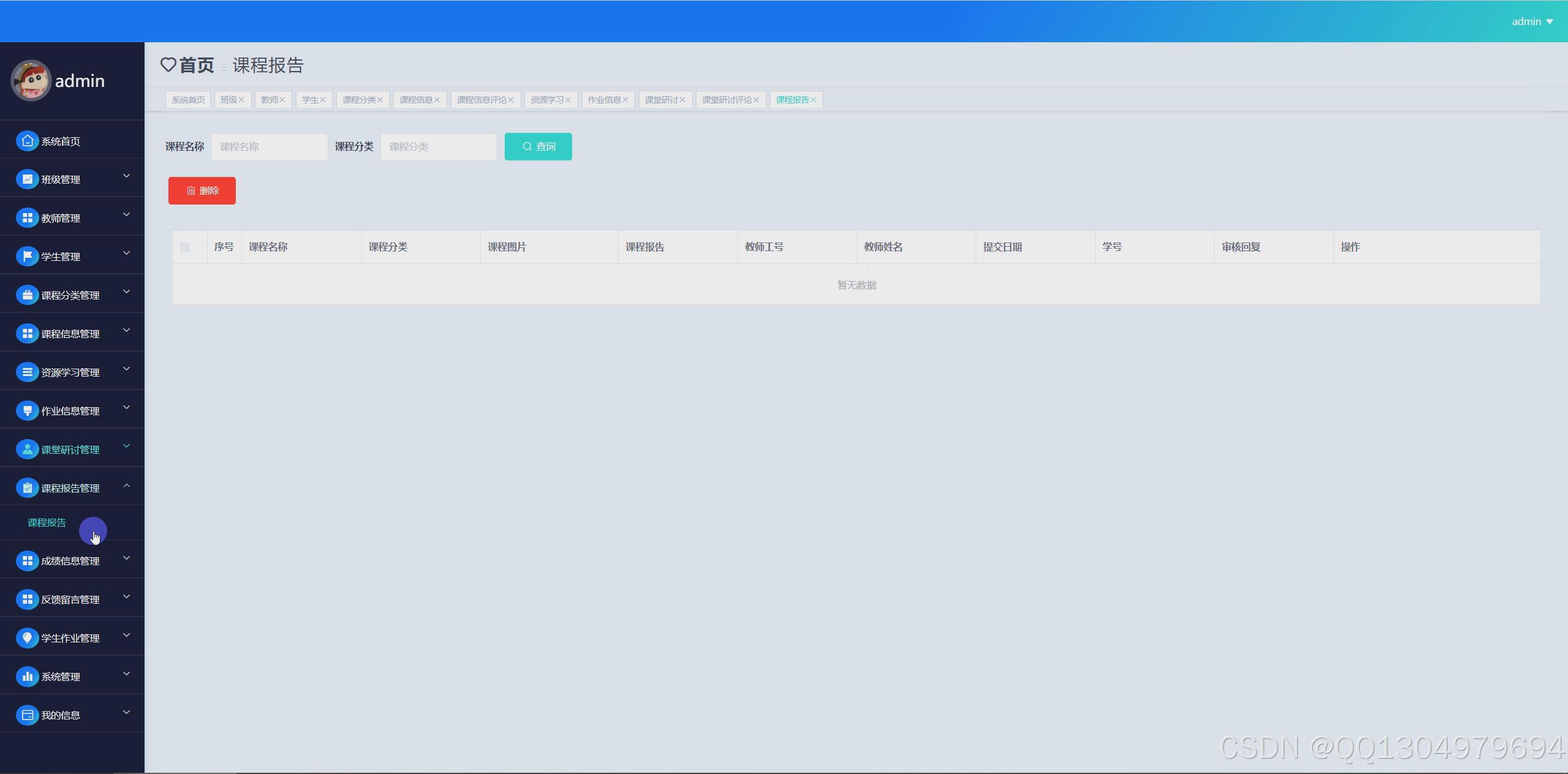The width and height of the screenshot is (1568, 774).
Task: Open the admin dropdown in top bar
Action: tap(1532, 21)
